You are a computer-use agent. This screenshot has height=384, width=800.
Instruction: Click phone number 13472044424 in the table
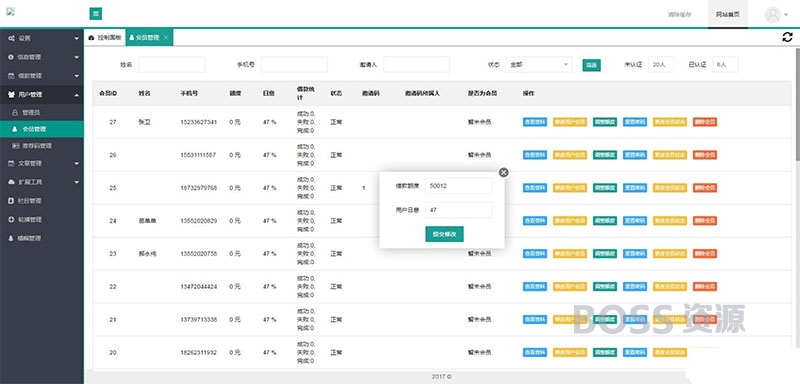click(x=198, y=287)
